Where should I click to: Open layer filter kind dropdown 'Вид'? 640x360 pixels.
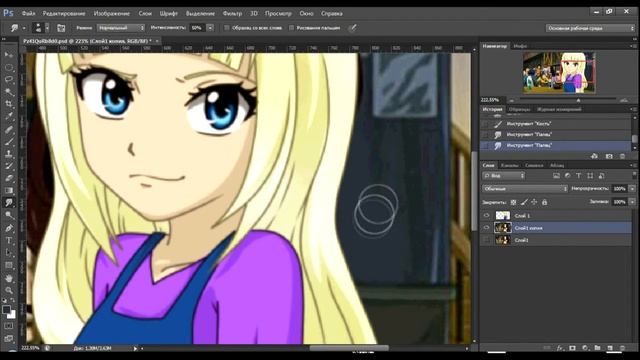point(504,176)
